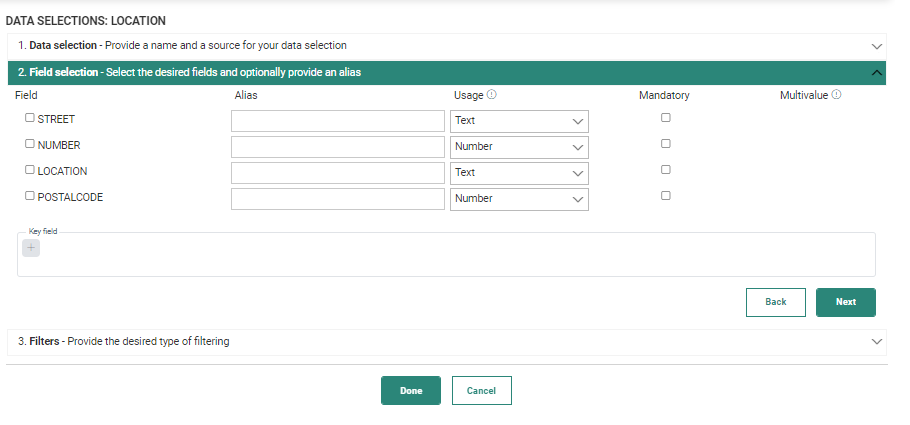910x425 pixels.
Task: Focus the Alias field for STREET
Action: [337, 121]
